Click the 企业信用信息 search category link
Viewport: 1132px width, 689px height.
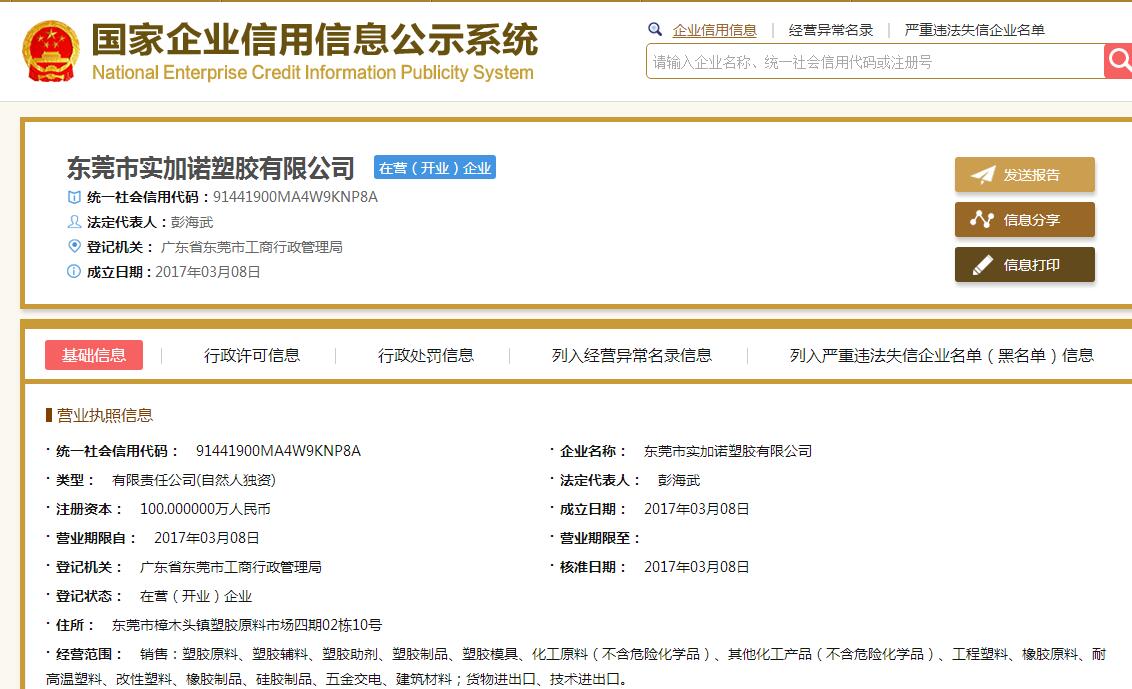coord(715,30)
